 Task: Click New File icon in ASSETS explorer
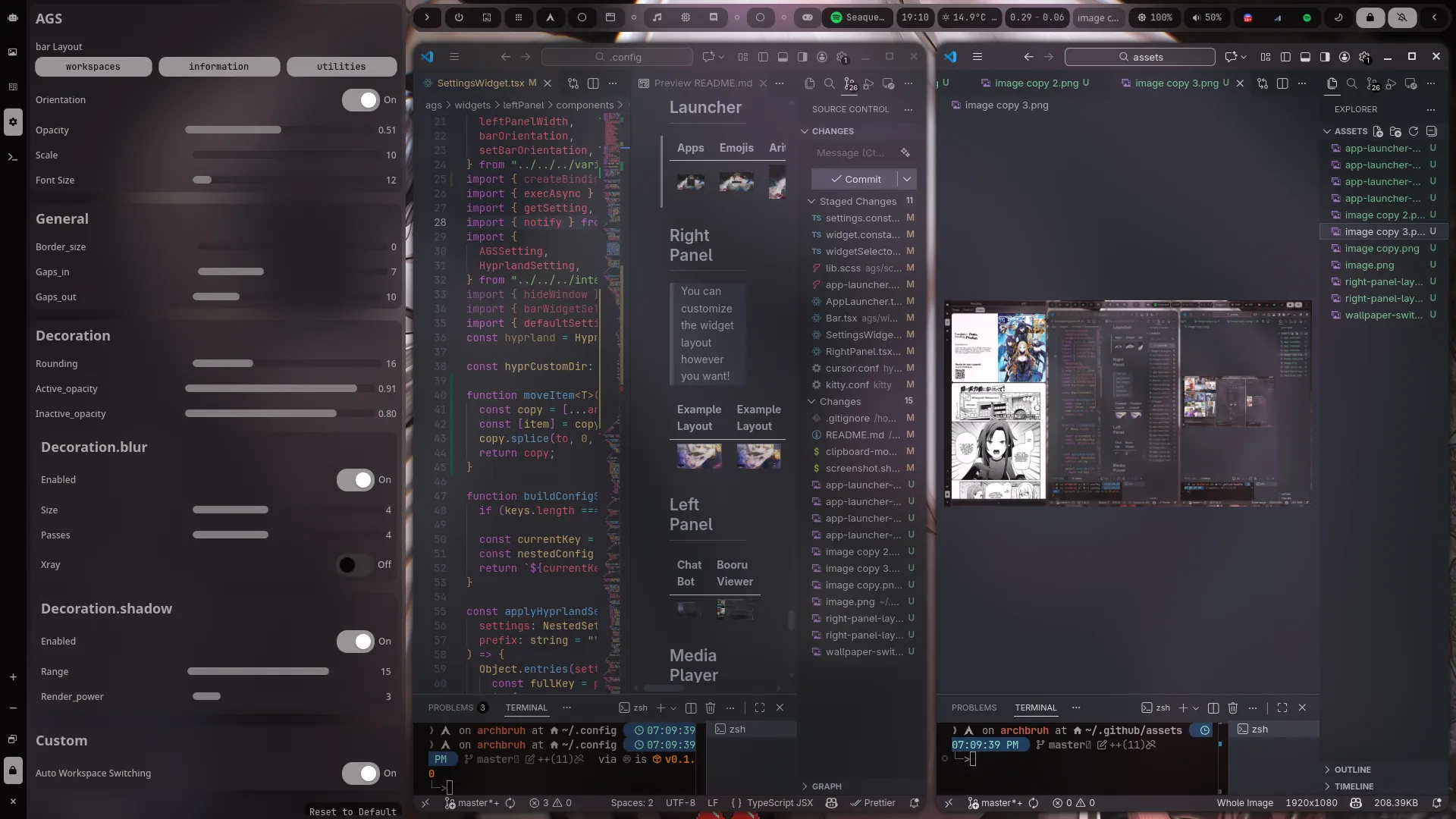pyautogui.click(x=1378, y=131)
